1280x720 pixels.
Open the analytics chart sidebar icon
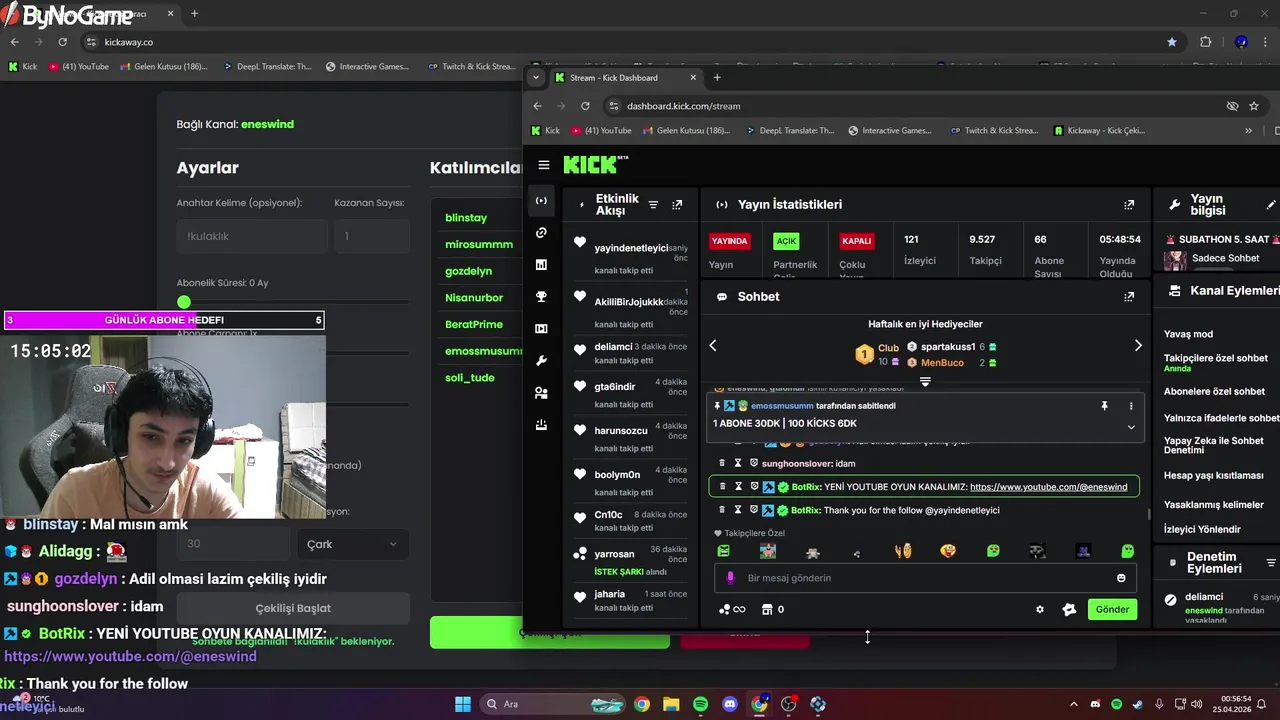pos(541,265)
